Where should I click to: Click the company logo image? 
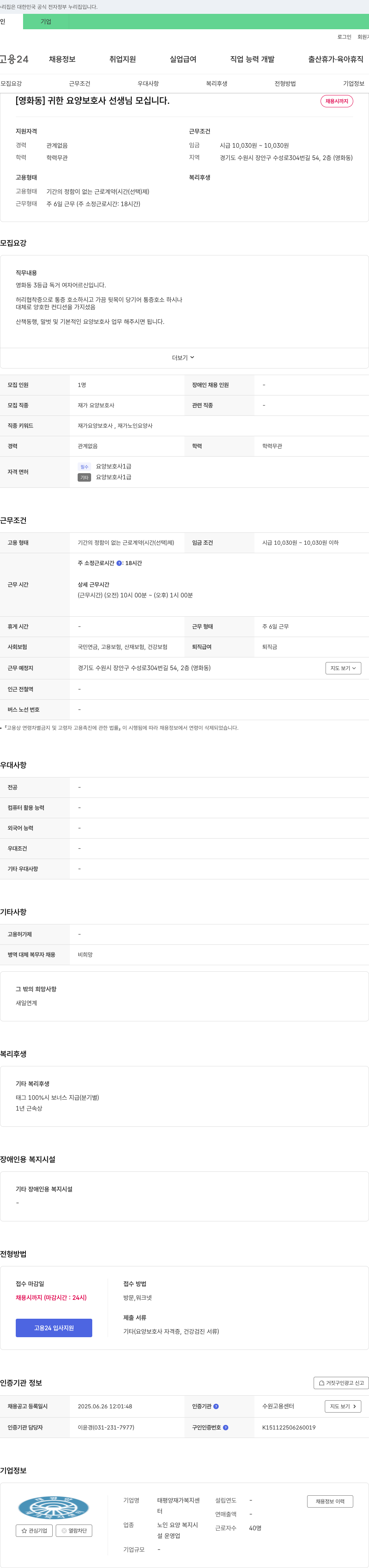(x=53, y=1507)
